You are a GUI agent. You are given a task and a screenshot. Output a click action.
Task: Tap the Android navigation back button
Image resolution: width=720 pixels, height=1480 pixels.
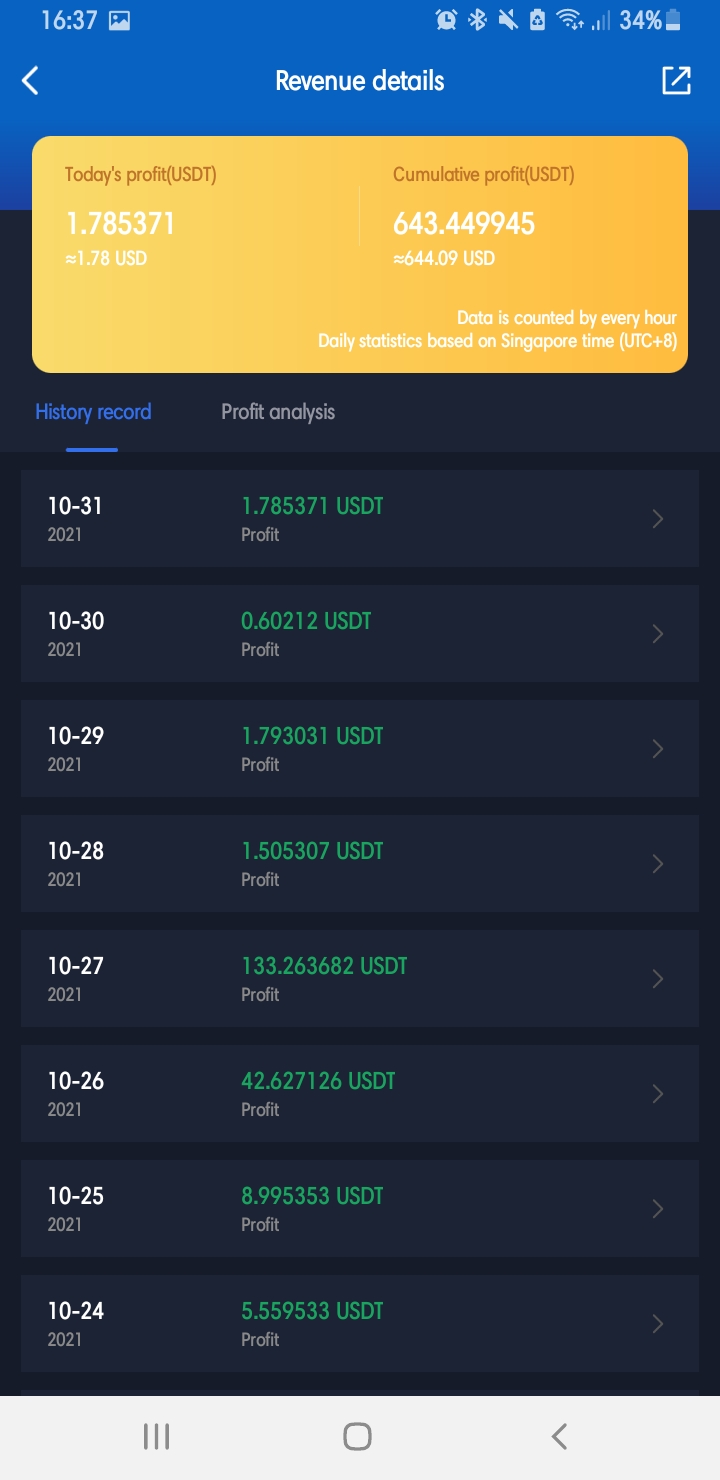tap(559, 1437)
